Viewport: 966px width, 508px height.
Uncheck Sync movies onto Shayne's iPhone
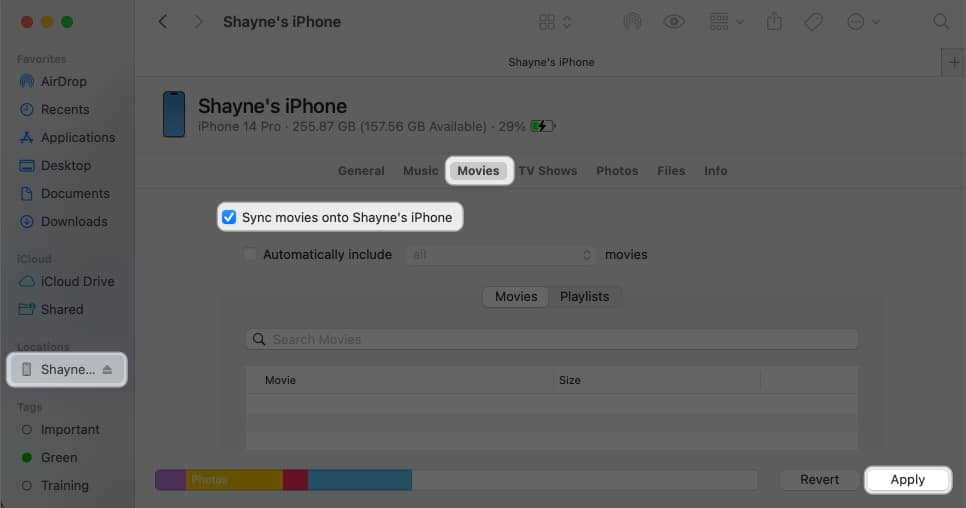(x=229, y=217)
